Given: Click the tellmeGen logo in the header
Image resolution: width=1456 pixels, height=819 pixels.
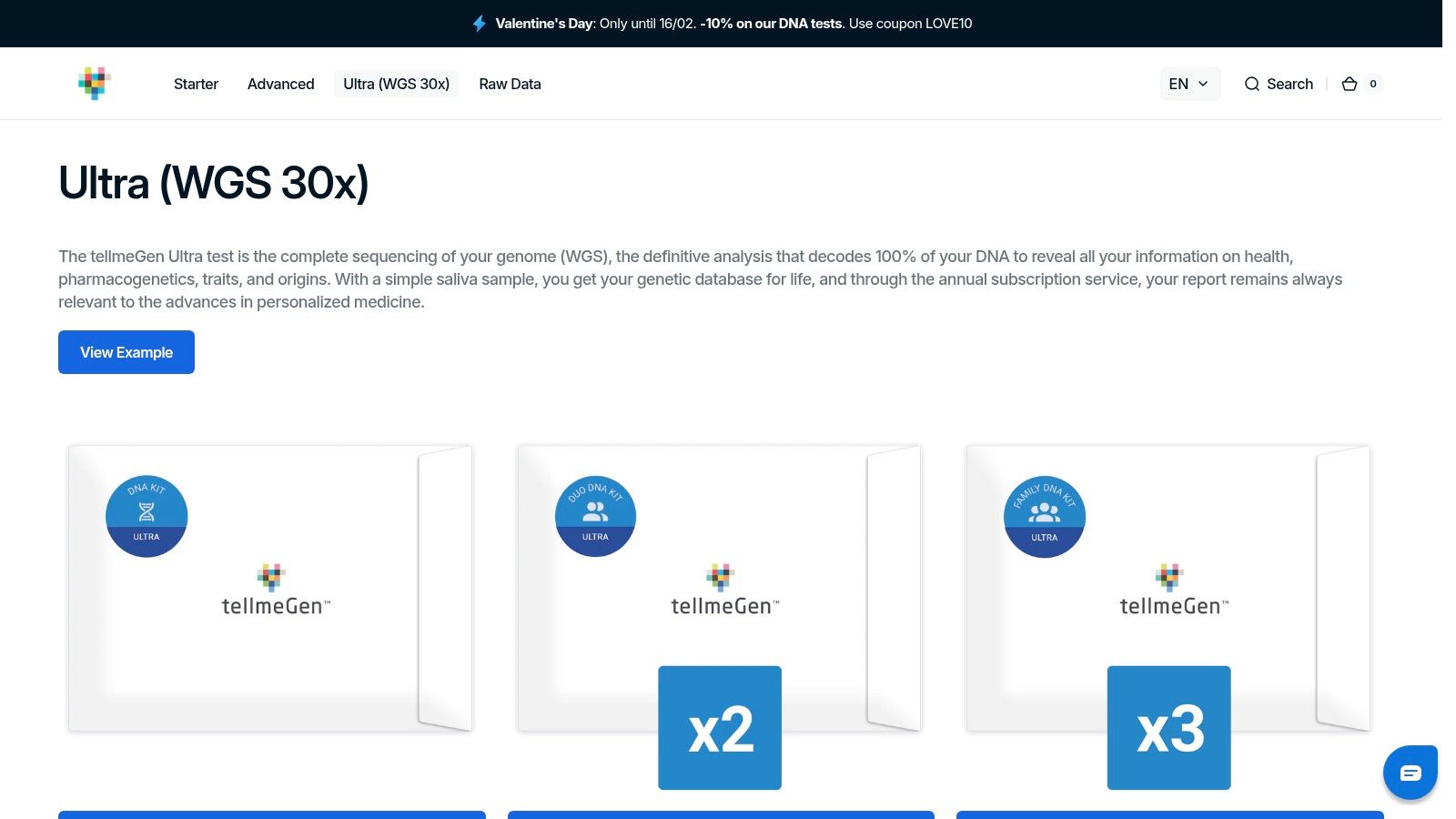Looking at the screenshot, I should 94,83.
